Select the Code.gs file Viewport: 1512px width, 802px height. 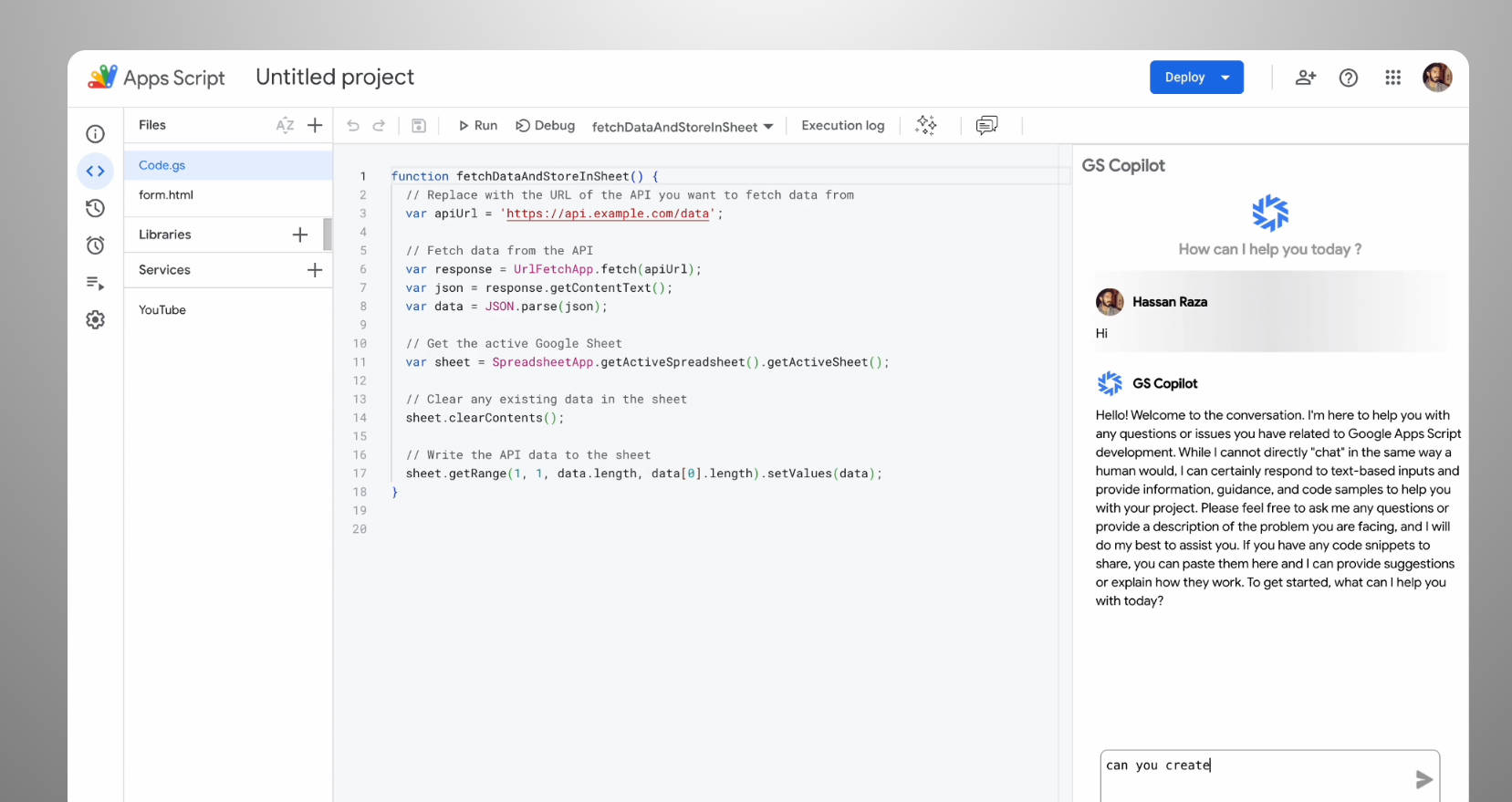pyautogui.click(x=162, y=165)
